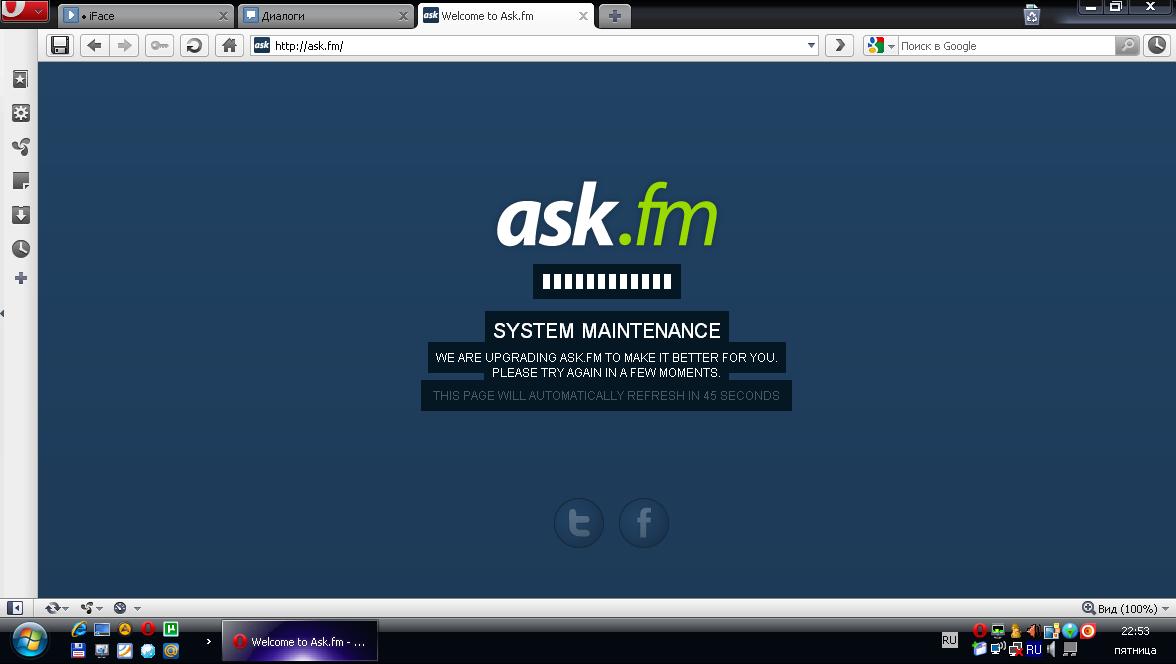Open Opera Turbo status dropdown
This screenshot has width=1176, height=664.
(x=126, y=608)
